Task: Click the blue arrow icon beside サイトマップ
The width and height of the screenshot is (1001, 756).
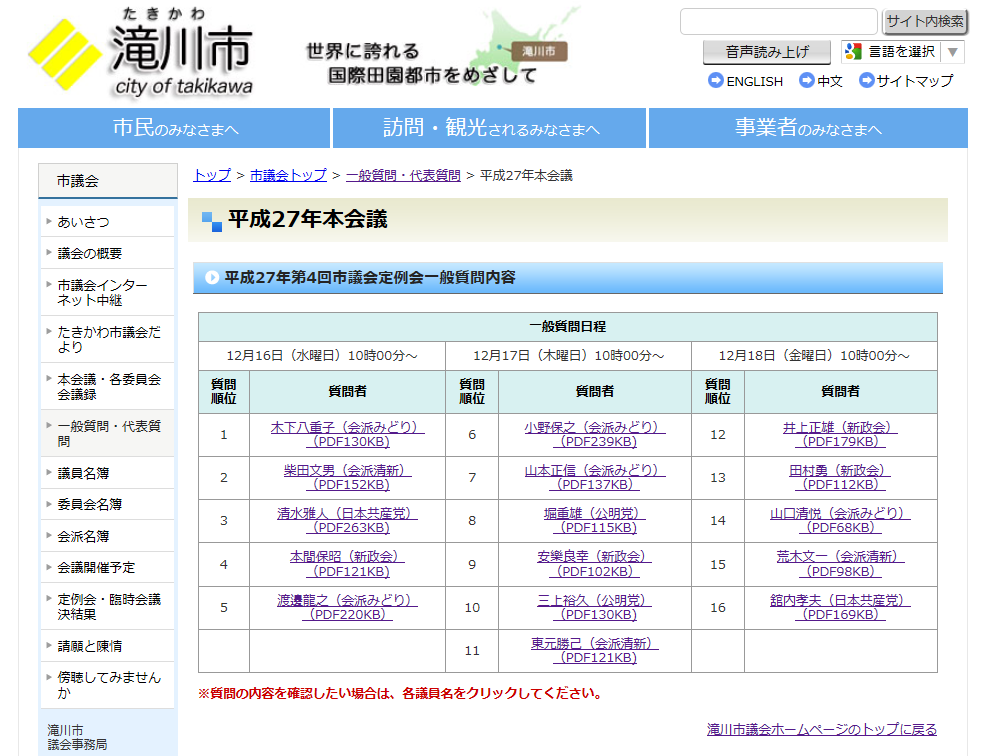Action: (866, 81)
